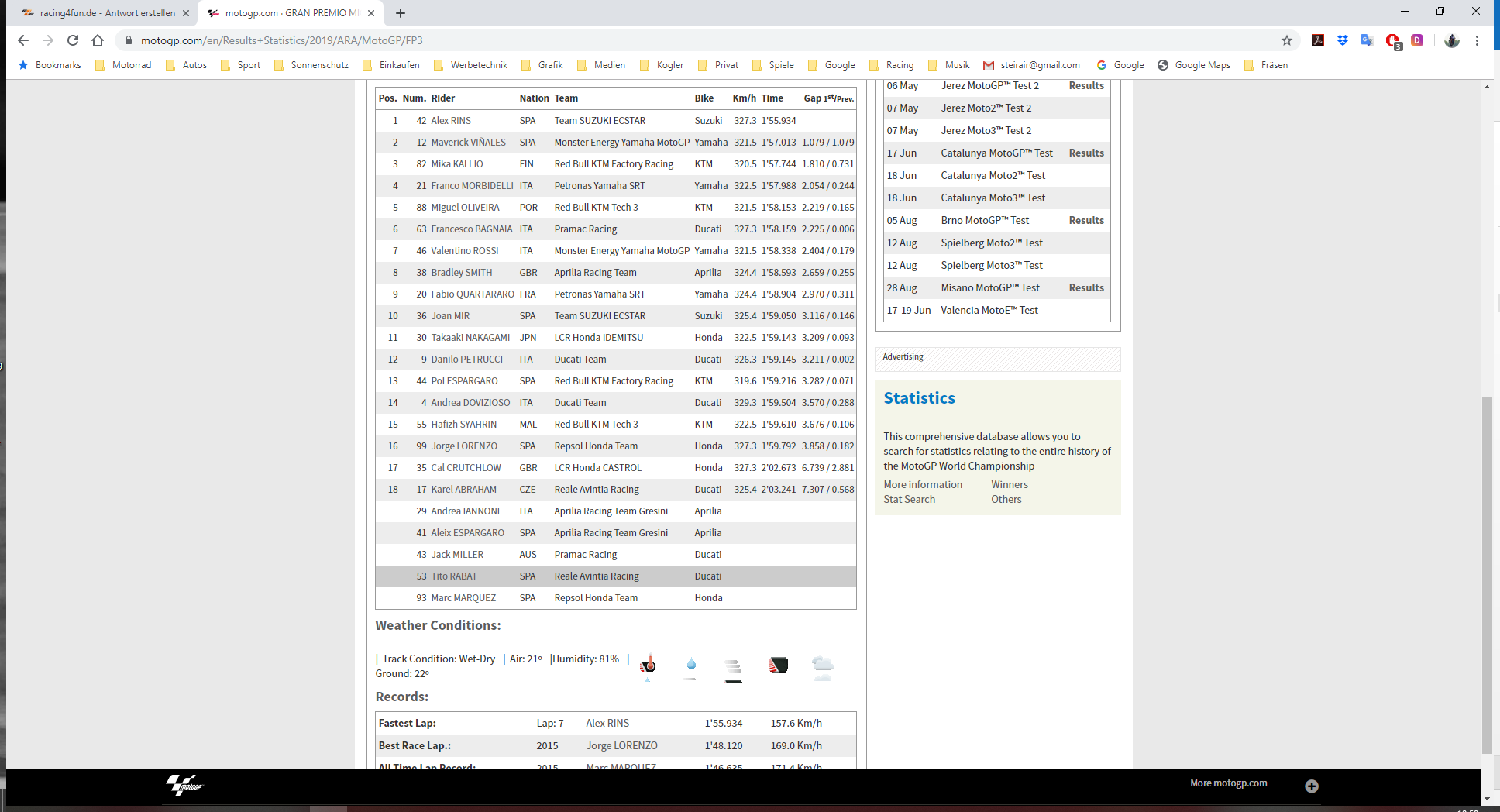This screenshot has width=1500, height=812.
Task: Open the Dropbox extension
Action: click(x=1342, y=40)
